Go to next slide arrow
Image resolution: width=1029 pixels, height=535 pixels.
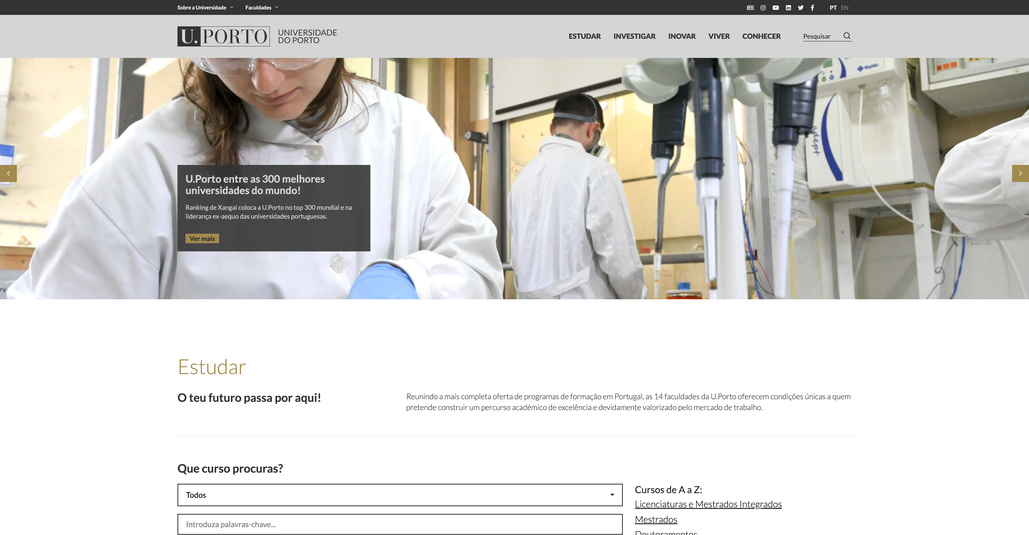pos(1020,173)
